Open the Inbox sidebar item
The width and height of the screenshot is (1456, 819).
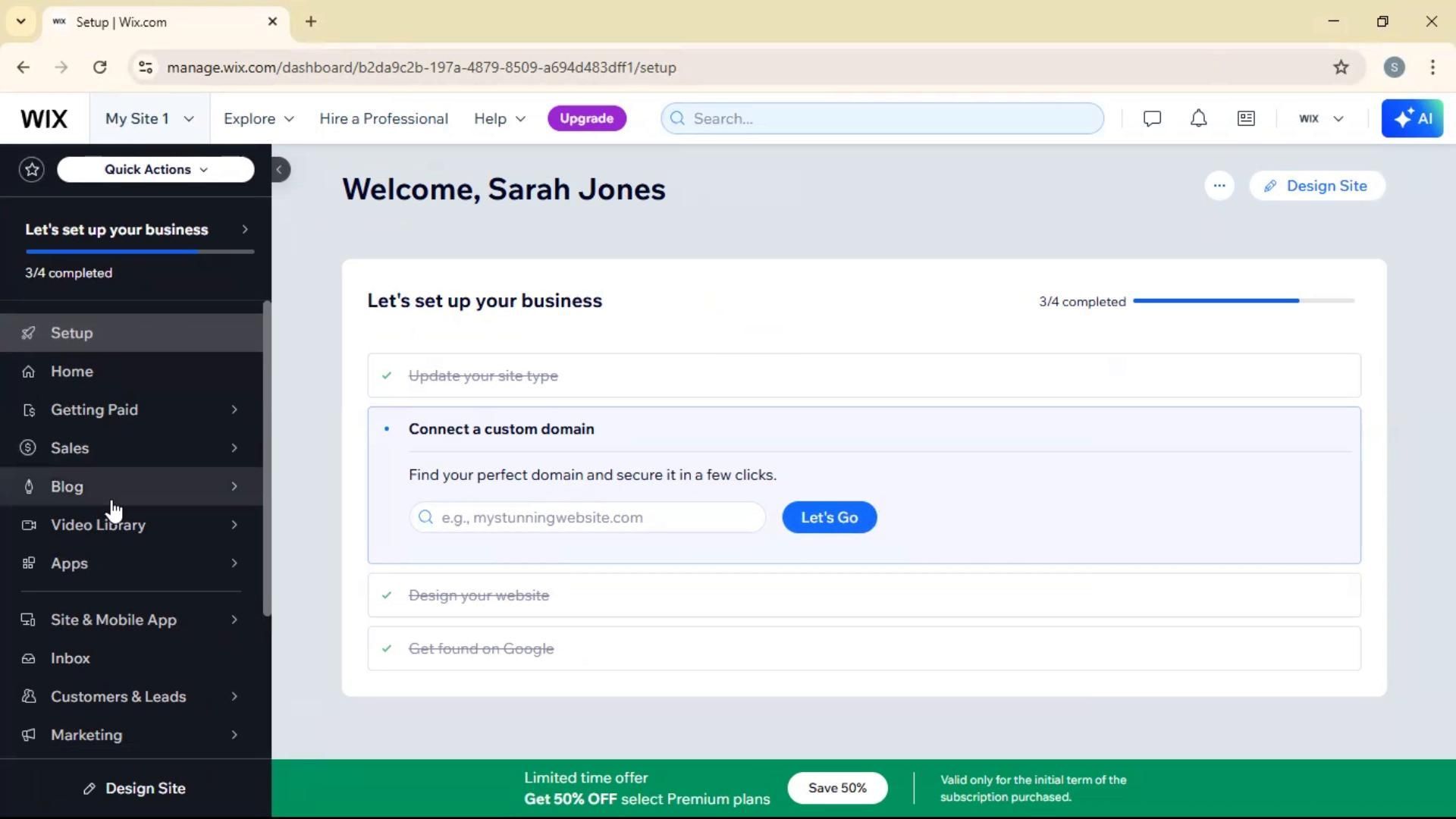tap(71, 658)
